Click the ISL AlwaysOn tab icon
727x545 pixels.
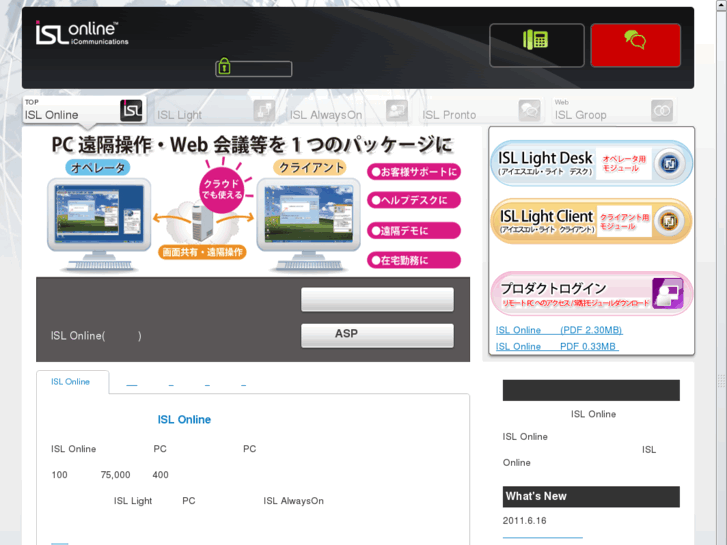click(397, 110)
